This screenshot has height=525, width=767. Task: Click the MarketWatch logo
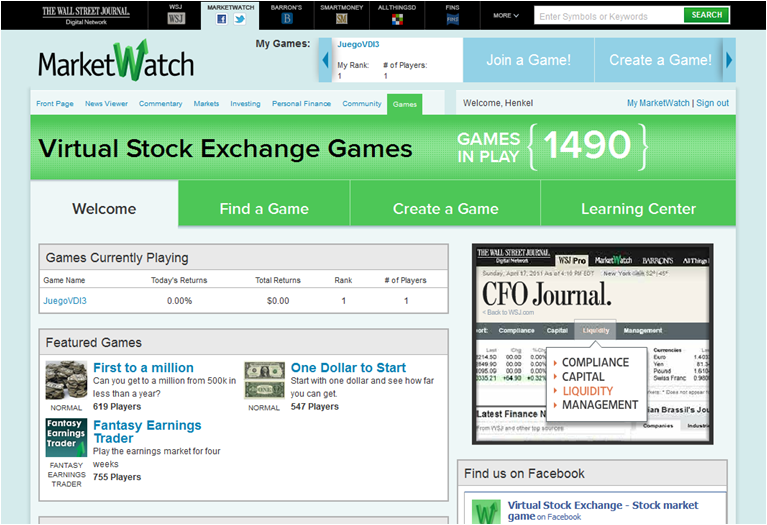point(116,61)
